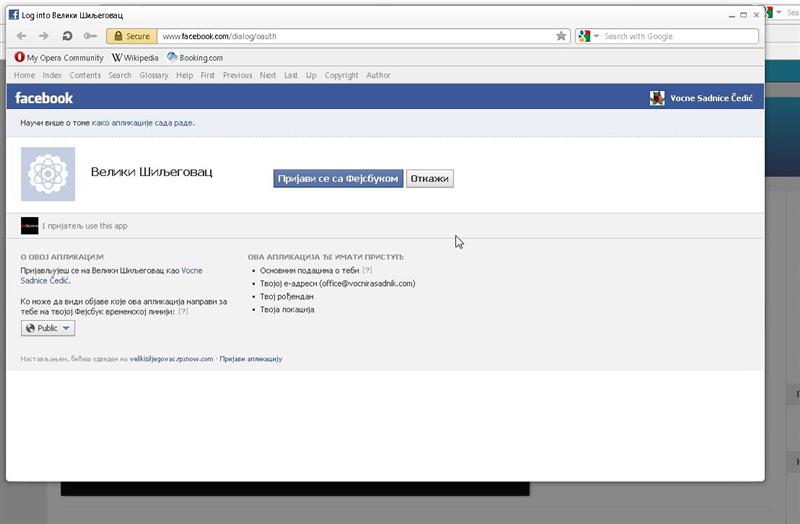Click the 'Твојој е-адреси' permission line
This screenshot has height=524, width=800.
337,284
